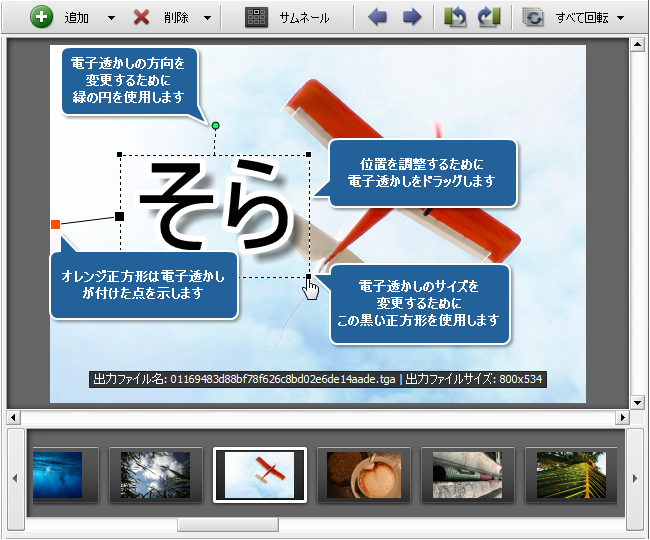Select the coffee cup thumbnail

(x=364, y=475)
